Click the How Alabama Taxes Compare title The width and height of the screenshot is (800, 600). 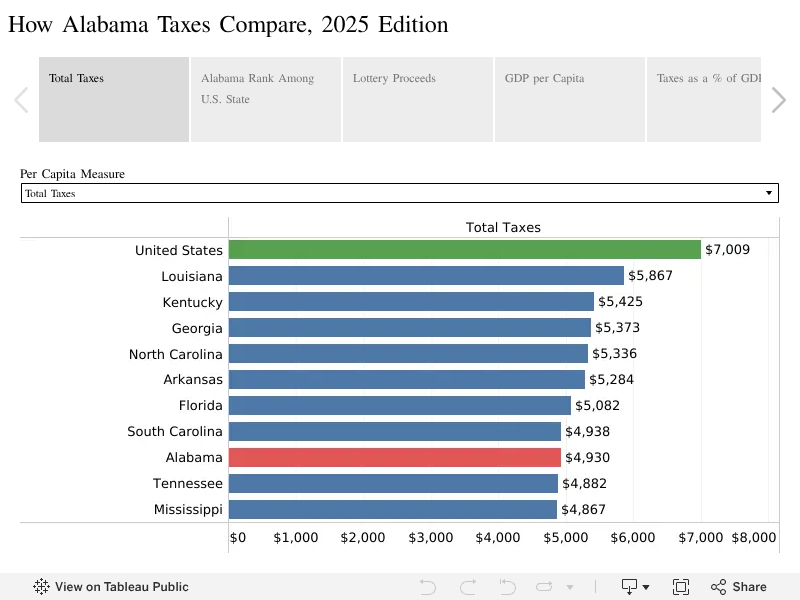228,24
